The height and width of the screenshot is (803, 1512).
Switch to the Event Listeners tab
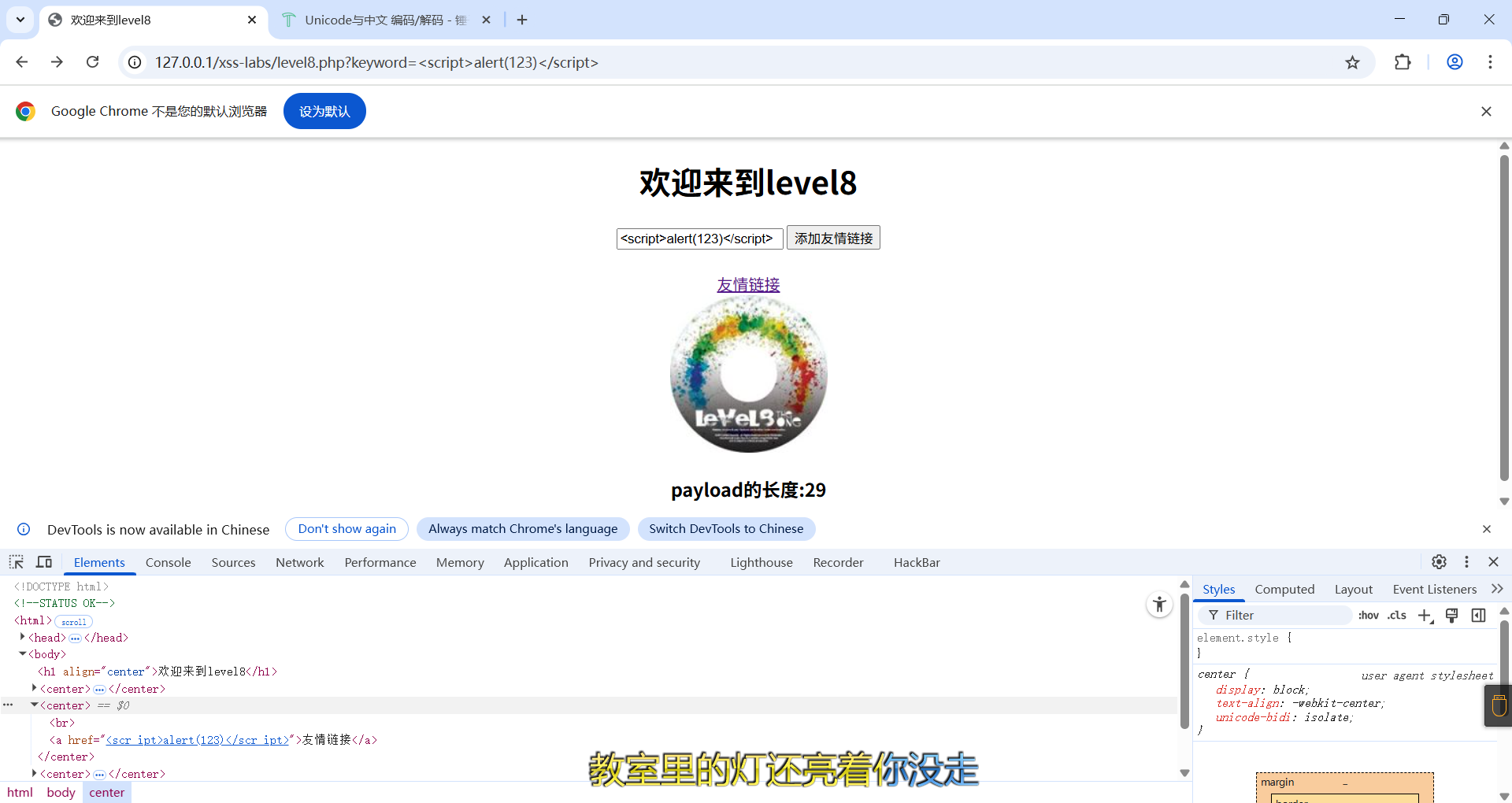[x=1434, y=589]
